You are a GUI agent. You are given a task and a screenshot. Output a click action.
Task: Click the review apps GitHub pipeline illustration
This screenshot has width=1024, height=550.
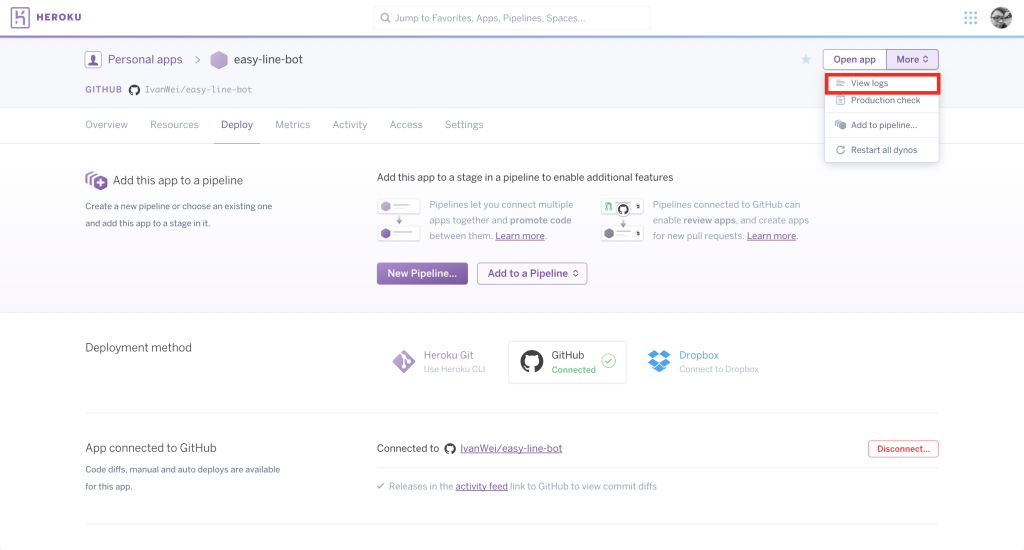(x=622, y=220)
